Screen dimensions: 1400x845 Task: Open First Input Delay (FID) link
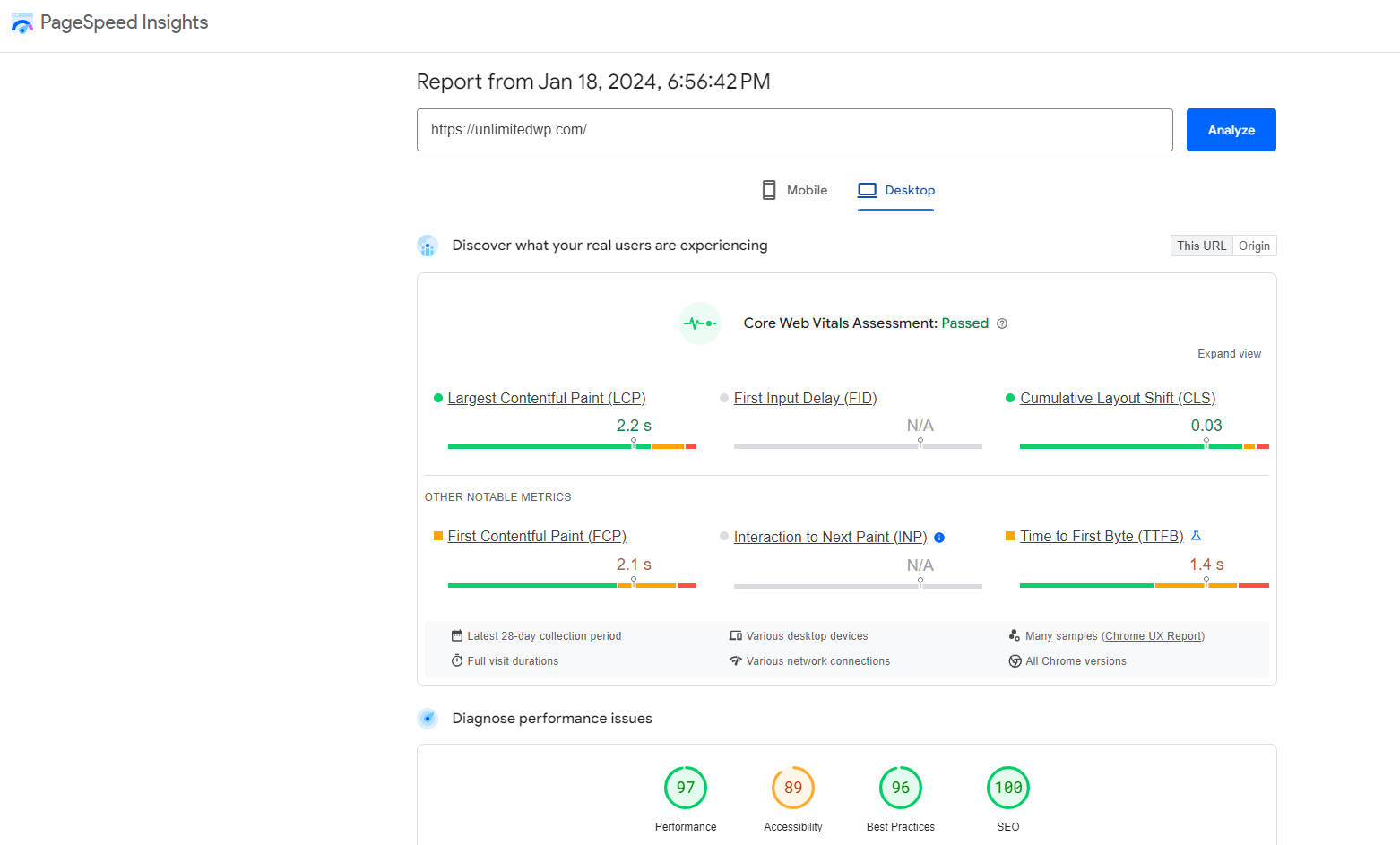coord(805,399)
